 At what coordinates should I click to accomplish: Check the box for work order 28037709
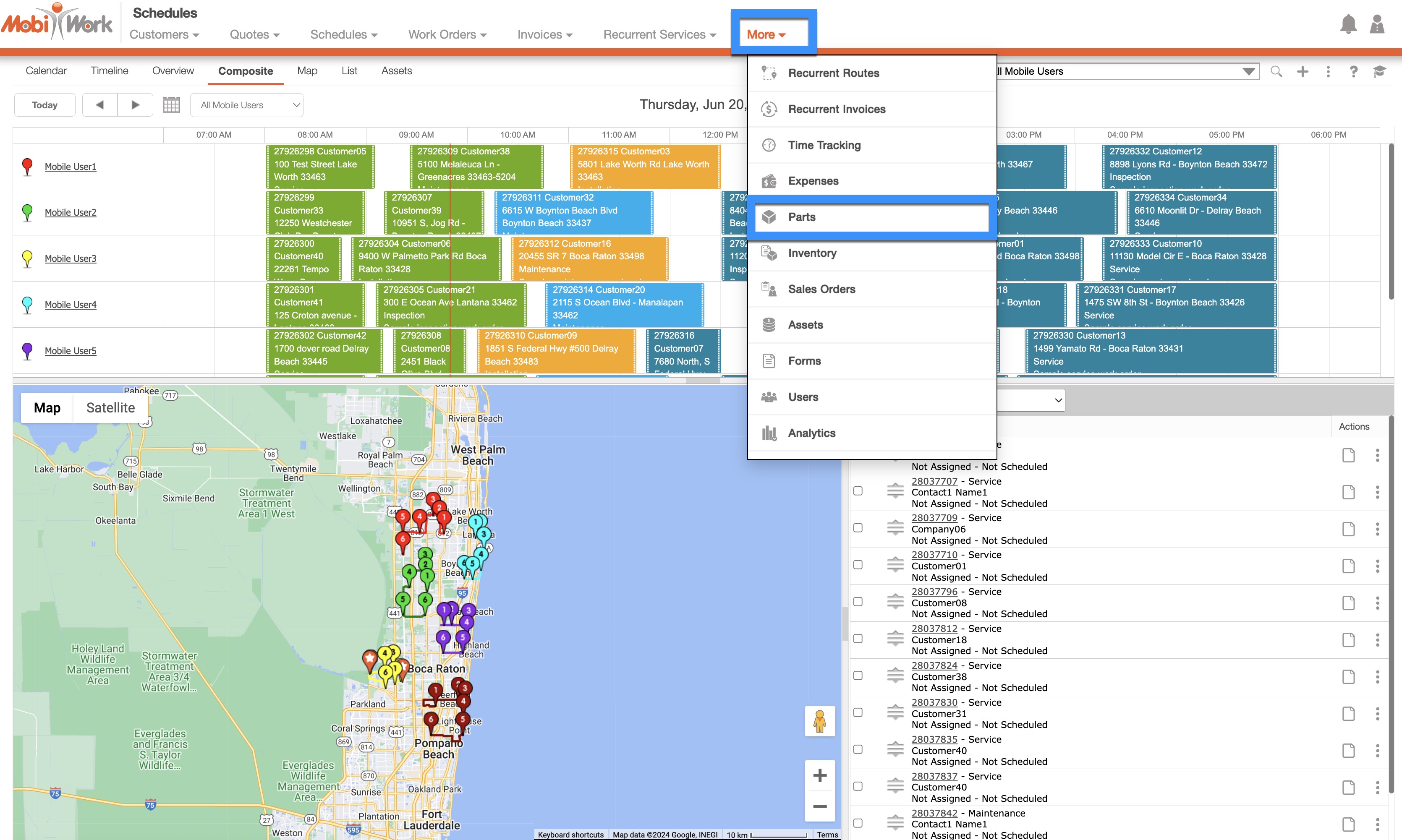tap(858, 527)
